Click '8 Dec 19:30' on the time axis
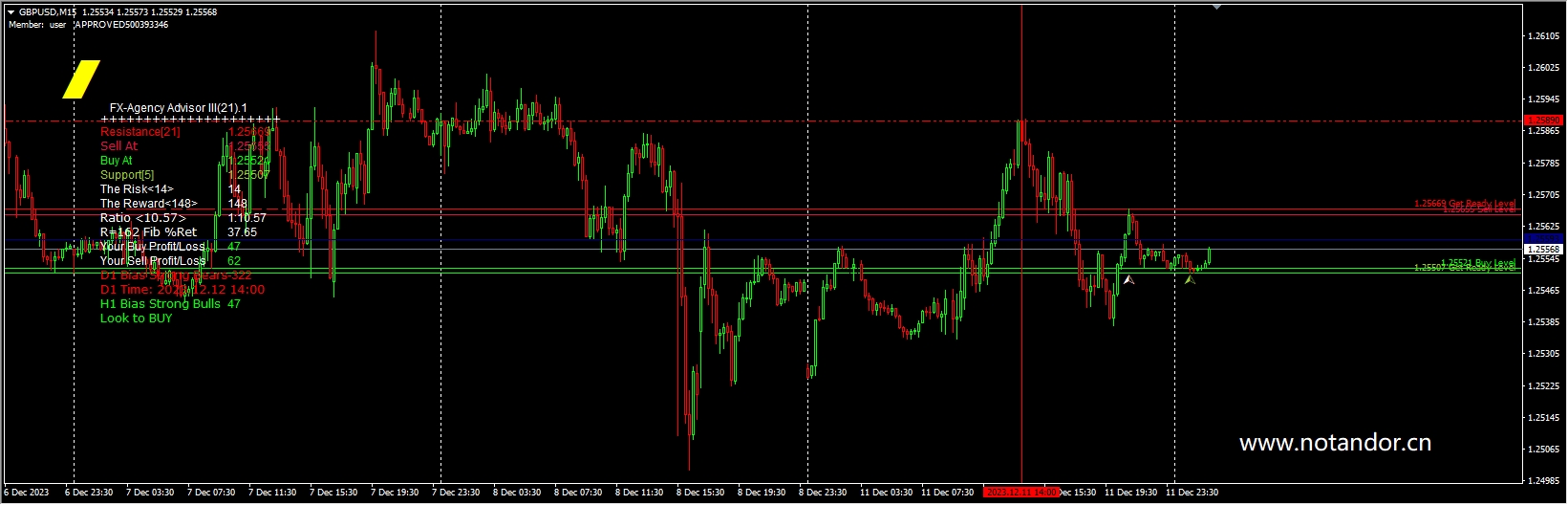 [x=762, y=493]
